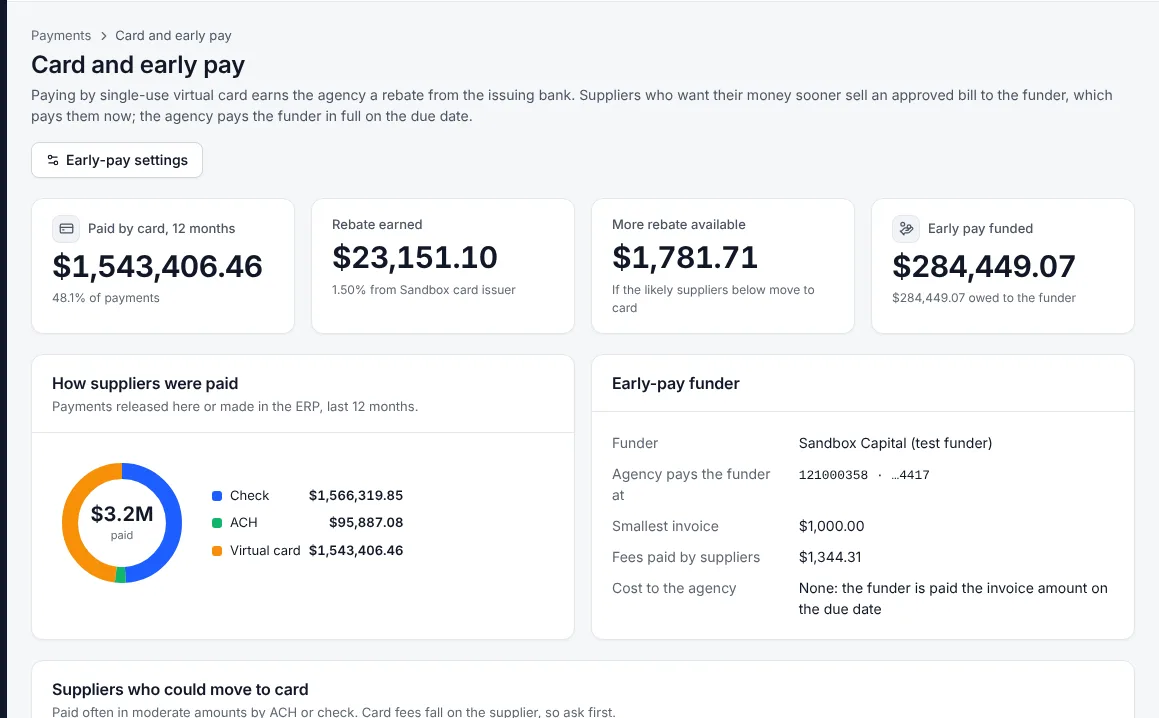Go to Payments breadcrumb link
1159x718 pixels.
tap(61, 35)
